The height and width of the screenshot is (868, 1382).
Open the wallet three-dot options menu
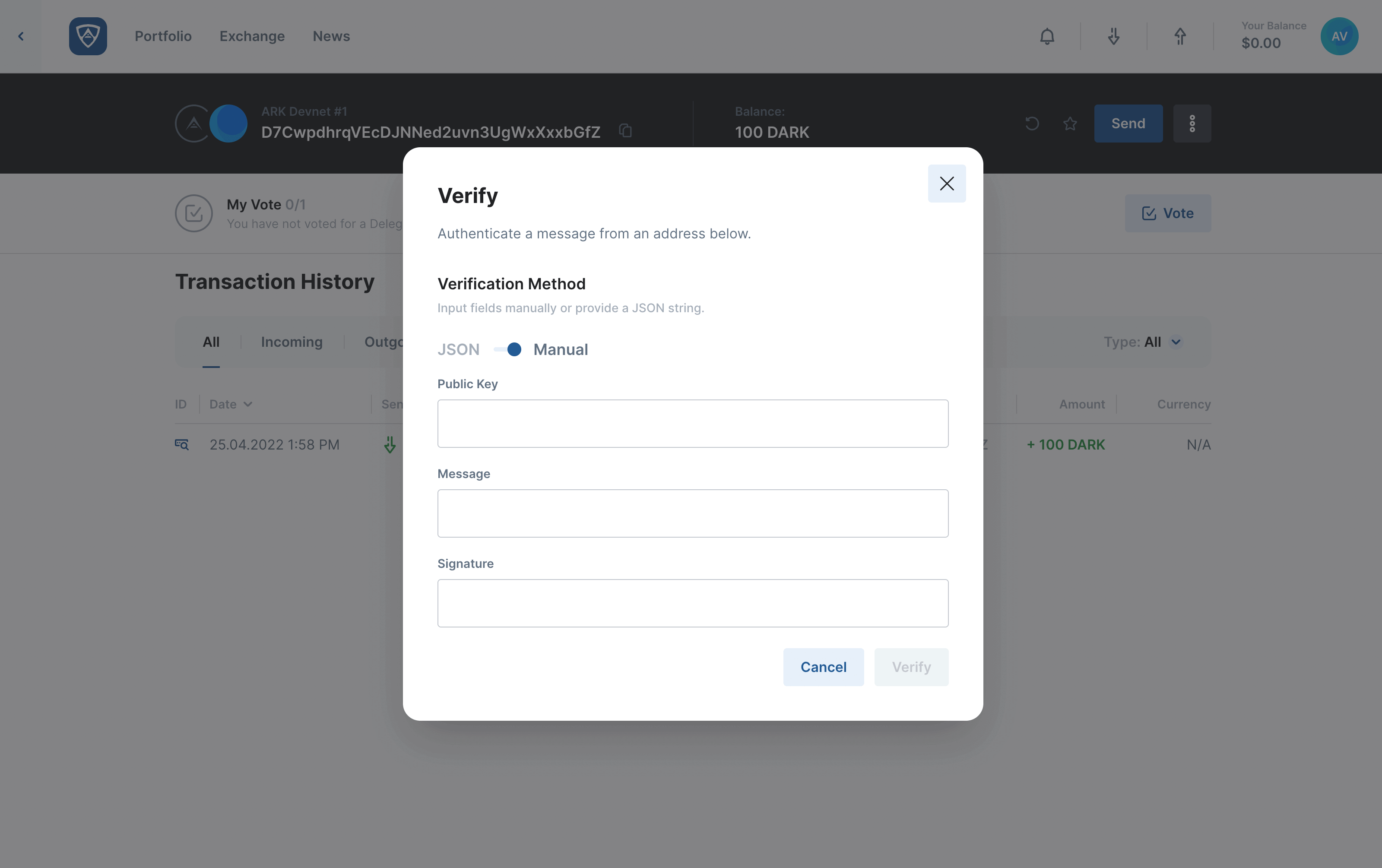(x=1192, y=124)
